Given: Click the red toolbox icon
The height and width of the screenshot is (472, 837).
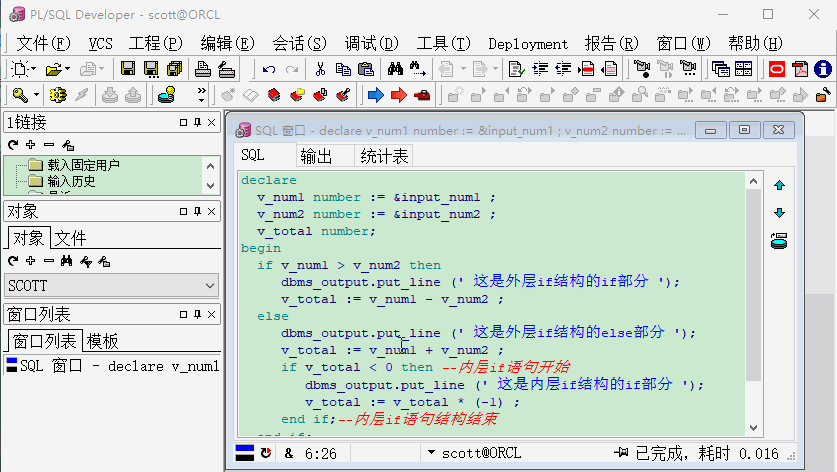Looking at the screenshot, I should pyautogui.click(x=422, y=96).
